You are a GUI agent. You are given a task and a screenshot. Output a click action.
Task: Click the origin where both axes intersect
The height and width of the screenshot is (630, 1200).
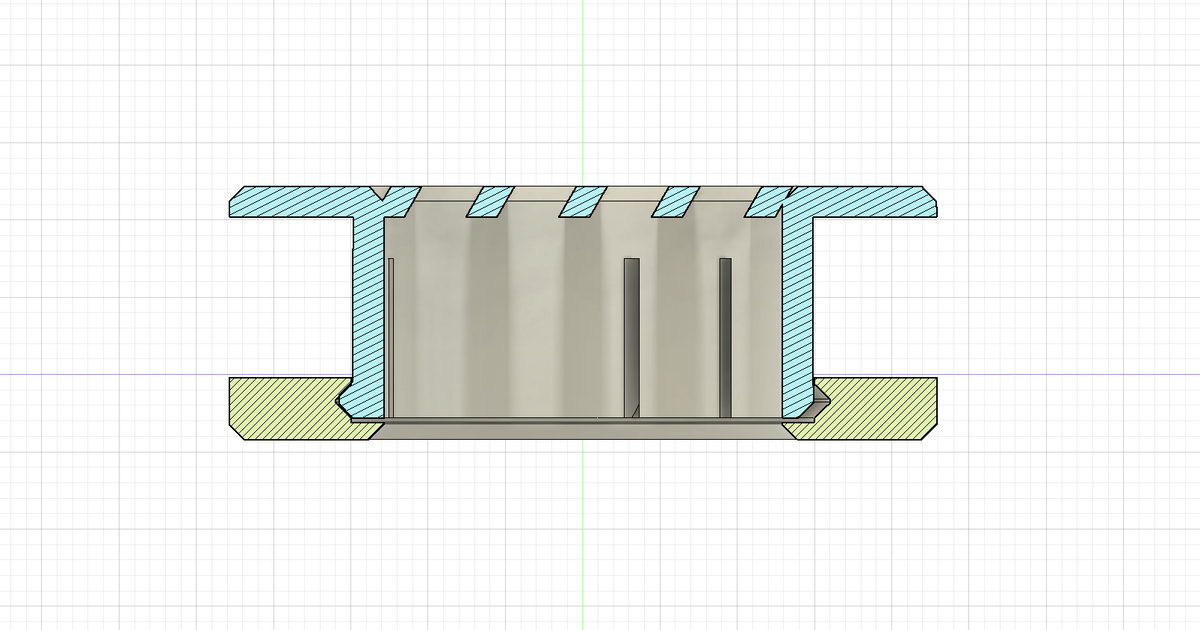[582, 375]
